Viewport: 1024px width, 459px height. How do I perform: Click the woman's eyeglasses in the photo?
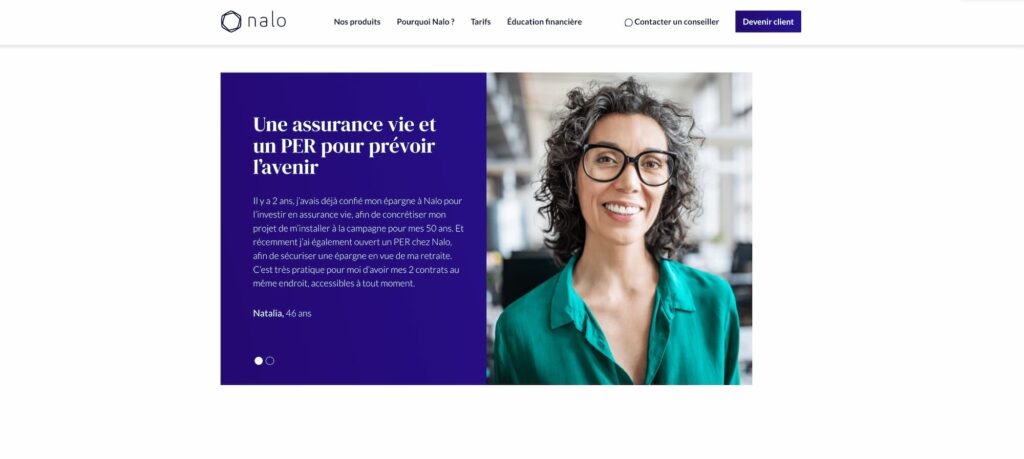click(628, 164)
